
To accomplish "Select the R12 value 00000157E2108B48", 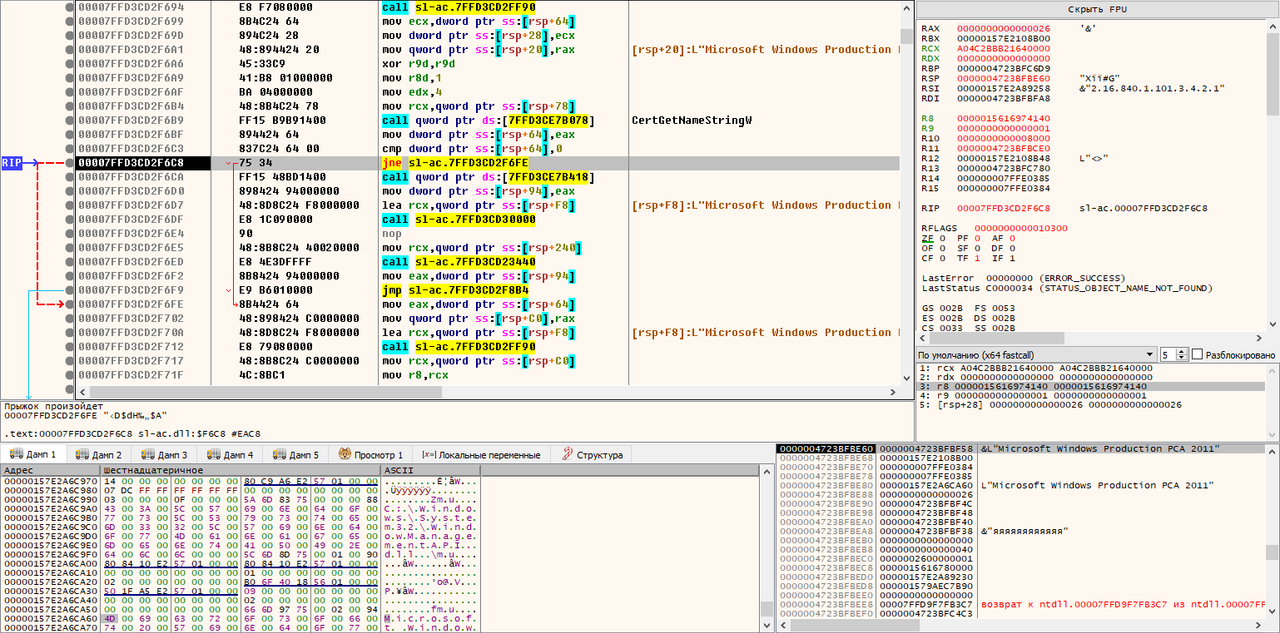I will click(1005, 157).
